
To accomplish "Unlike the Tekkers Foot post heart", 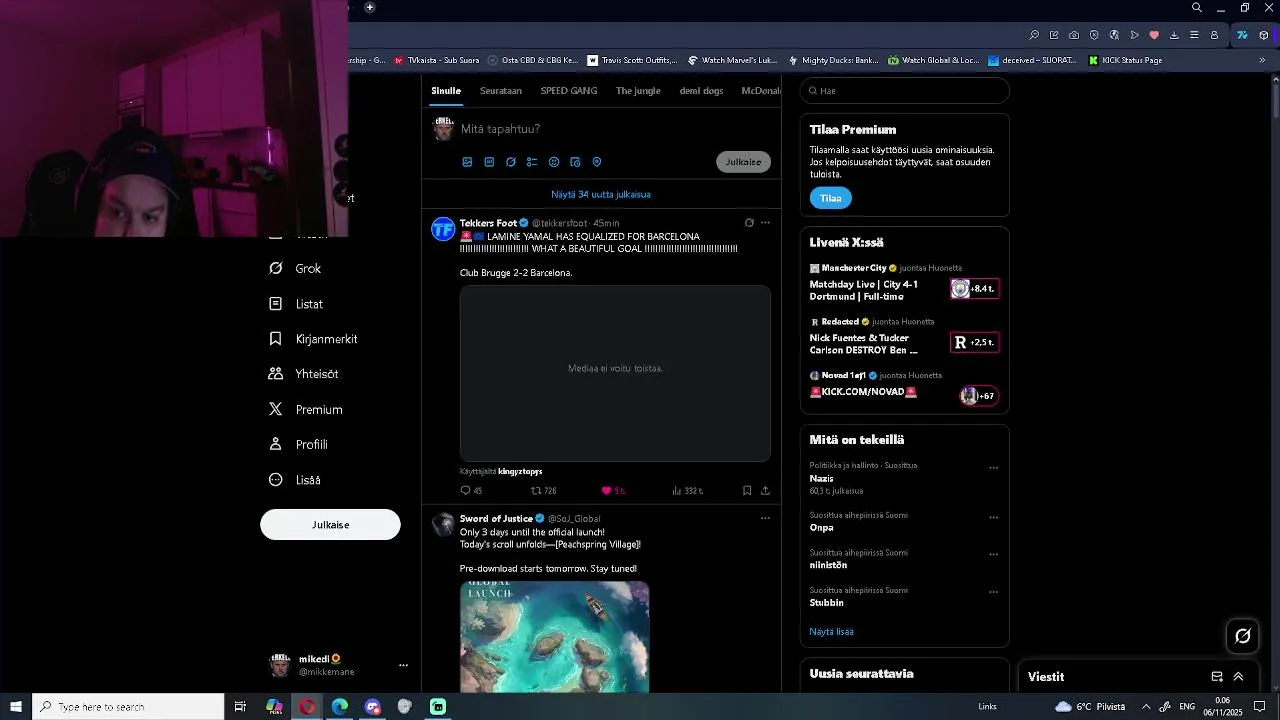I will point(613,491).
